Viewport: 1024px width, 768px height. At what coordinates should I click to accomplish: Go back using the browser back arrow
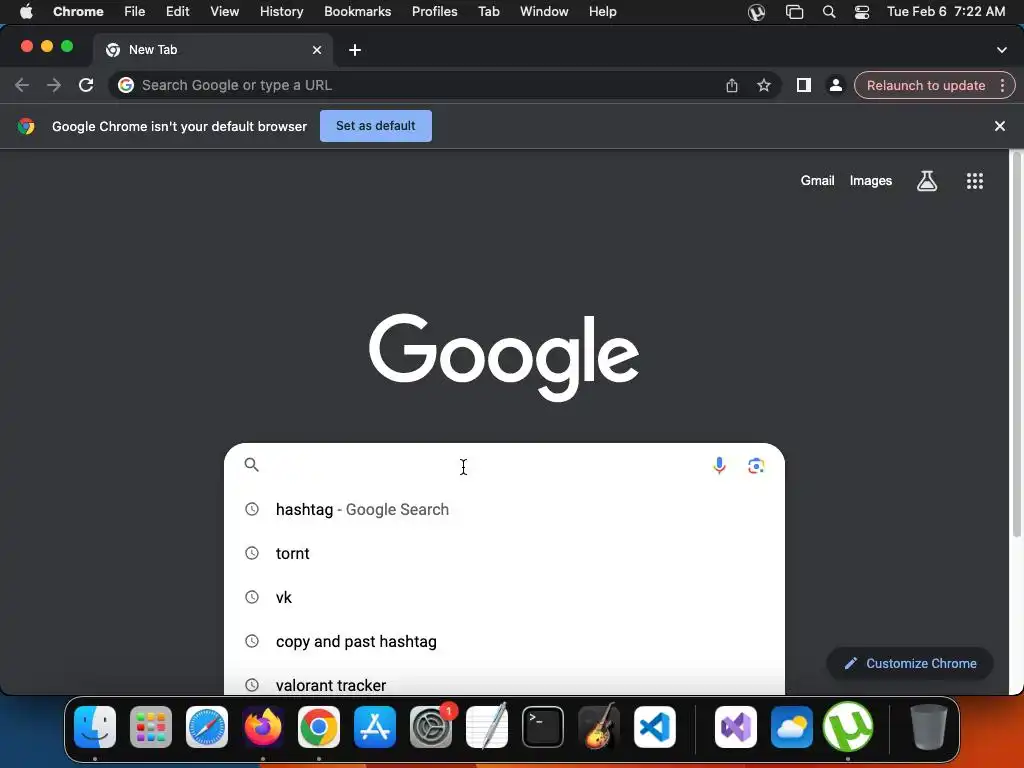(22, 85)
